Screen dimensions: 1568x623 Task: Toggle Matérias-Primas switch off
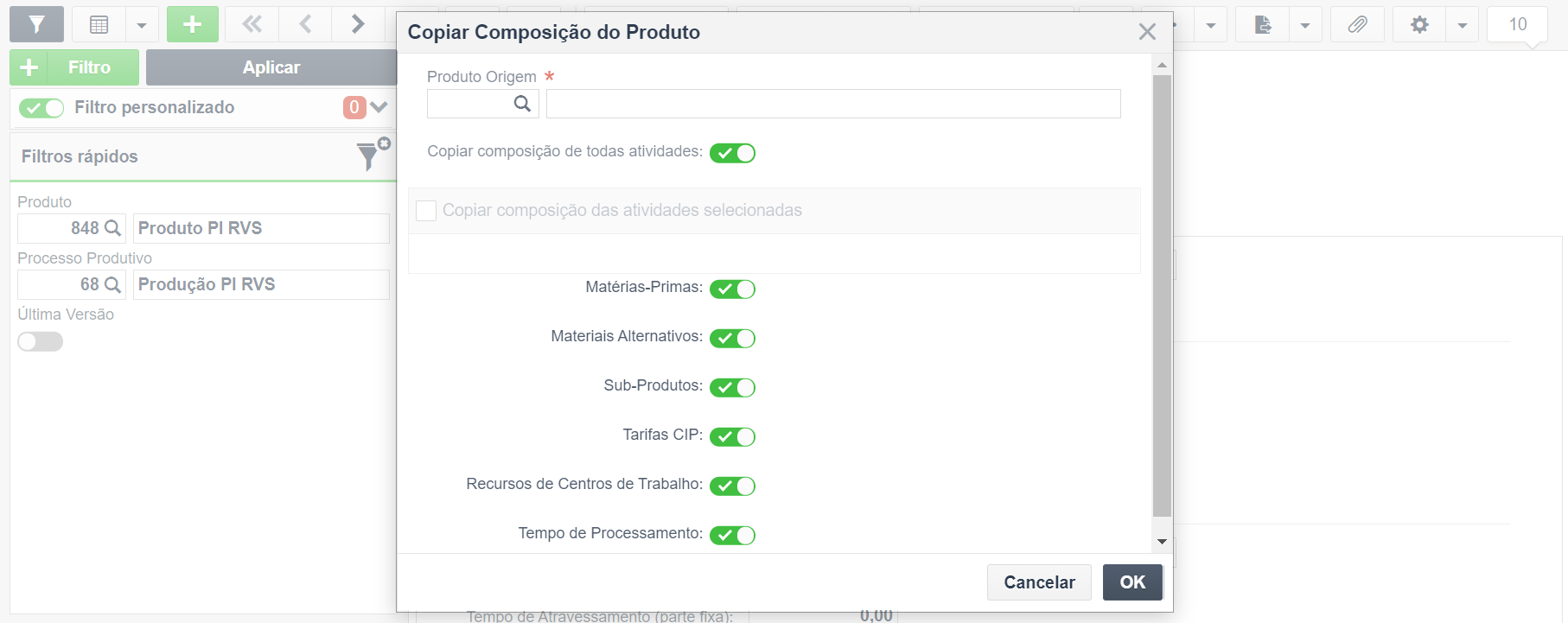pyautogui.click(x=732, y=289)
